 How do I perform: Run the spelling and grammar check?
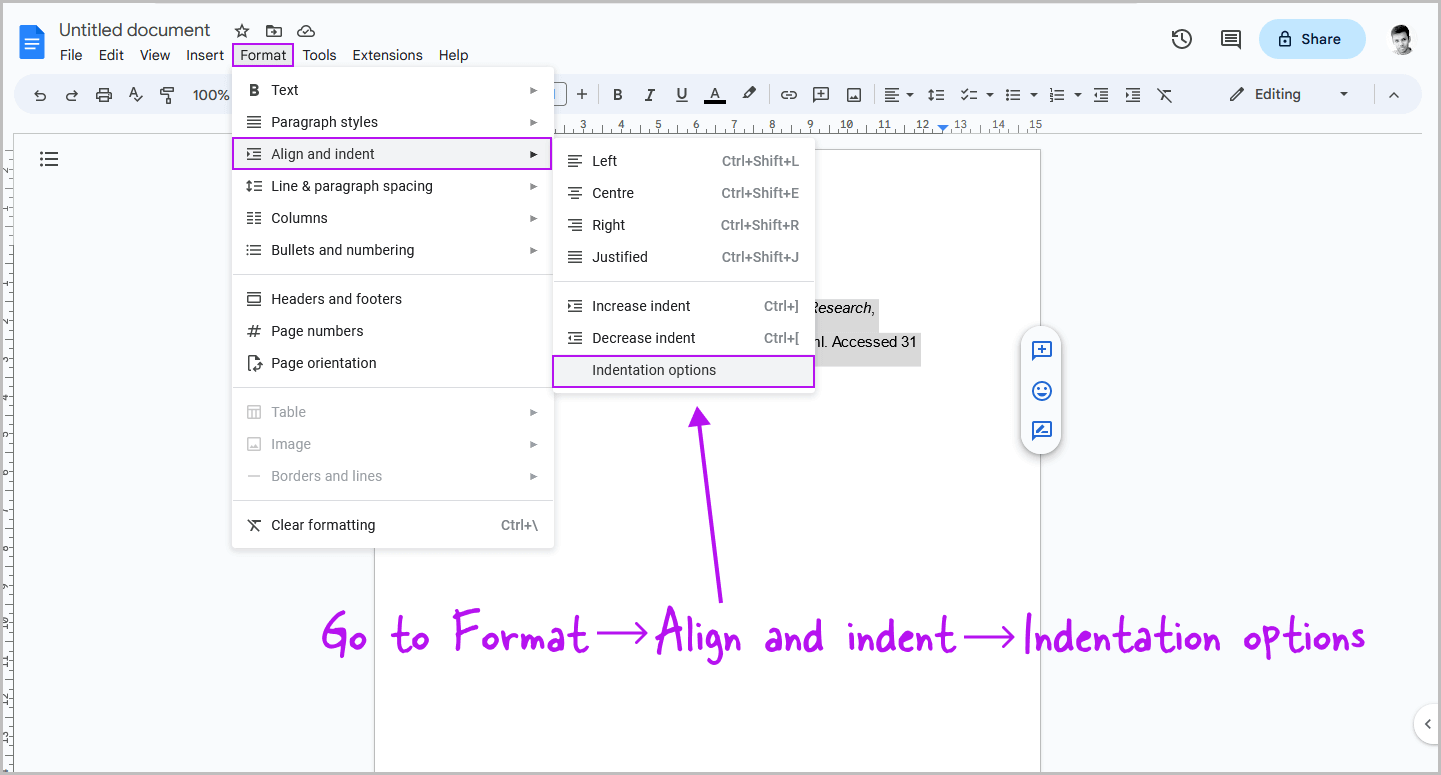136,94
